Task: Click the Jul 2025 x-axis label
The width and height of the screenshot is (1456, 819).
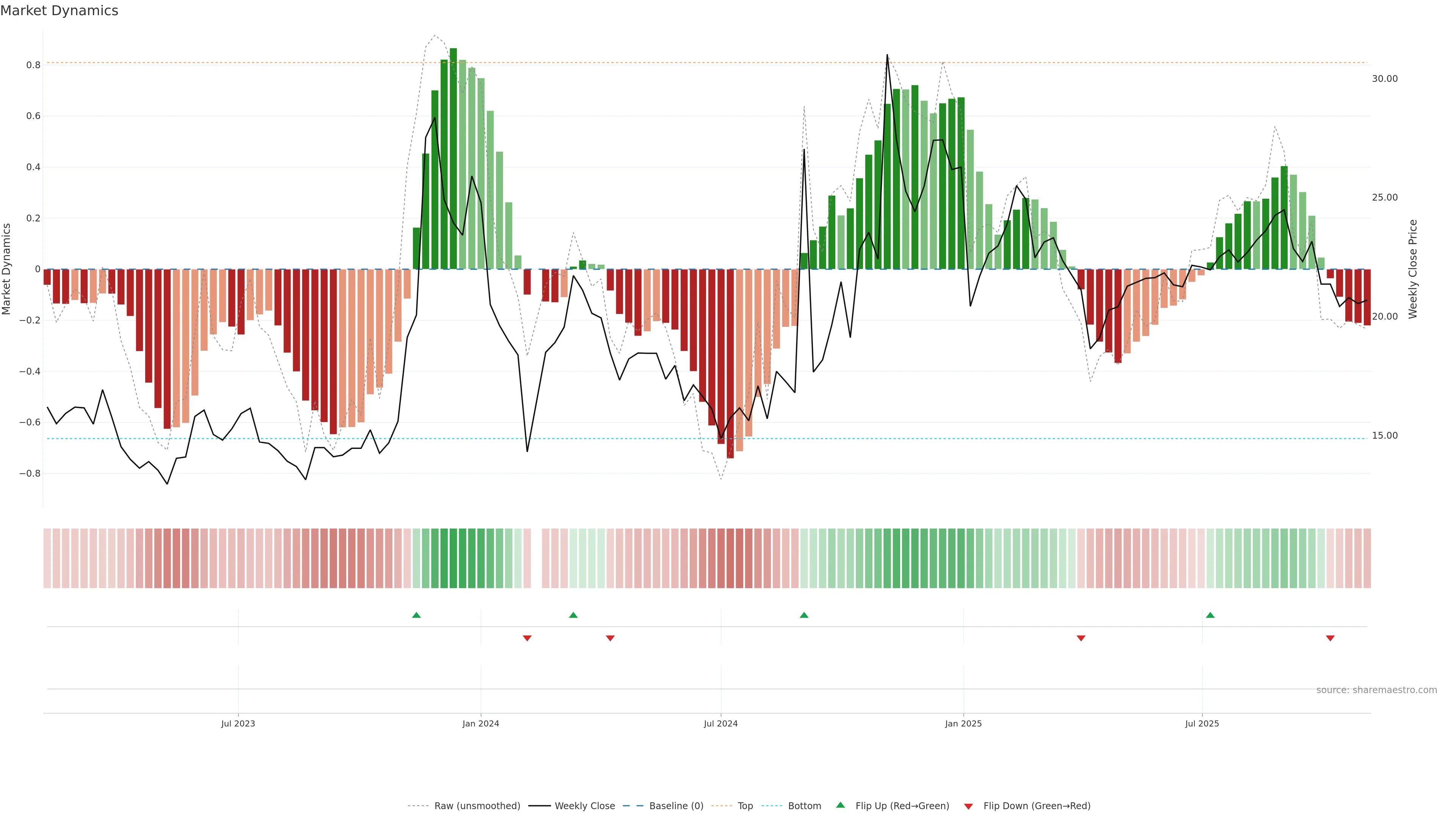Action: pyautogui.click(x=1202, y=723)
